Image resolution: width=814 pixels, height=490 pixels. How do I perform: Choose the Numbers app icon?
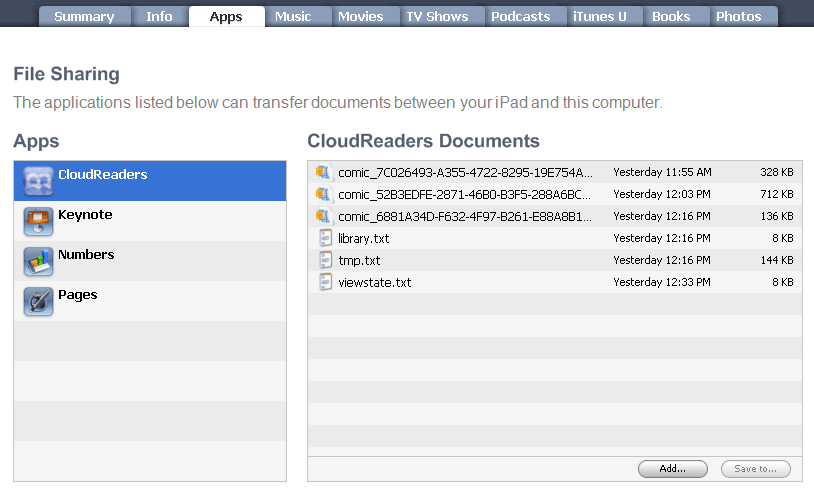38,261
